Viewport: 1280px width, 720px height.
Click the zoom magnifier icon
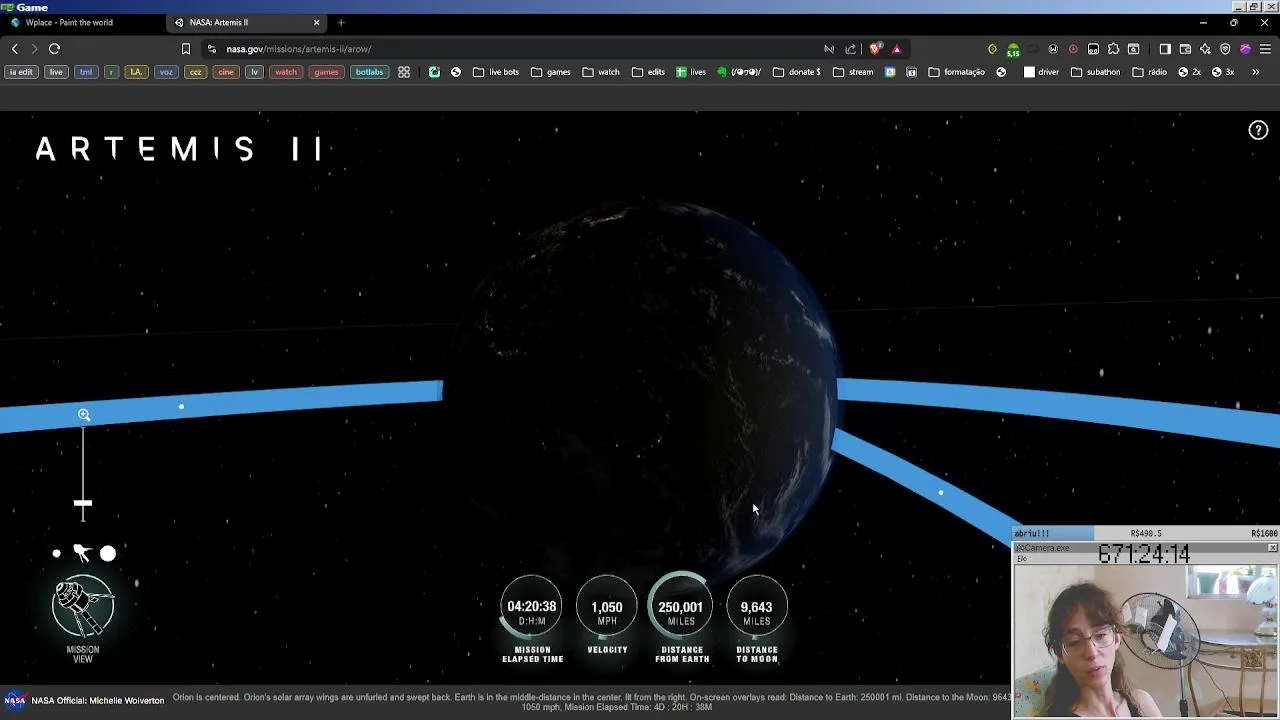pos(84,414)
